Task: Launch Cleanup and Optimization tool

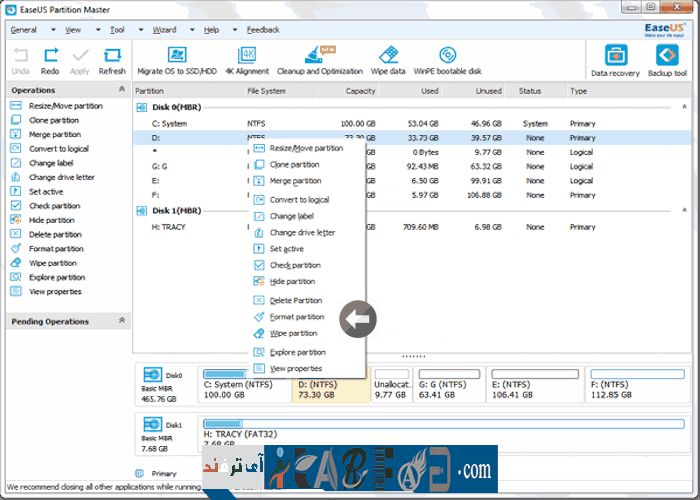Action: [x=320, y=57]
